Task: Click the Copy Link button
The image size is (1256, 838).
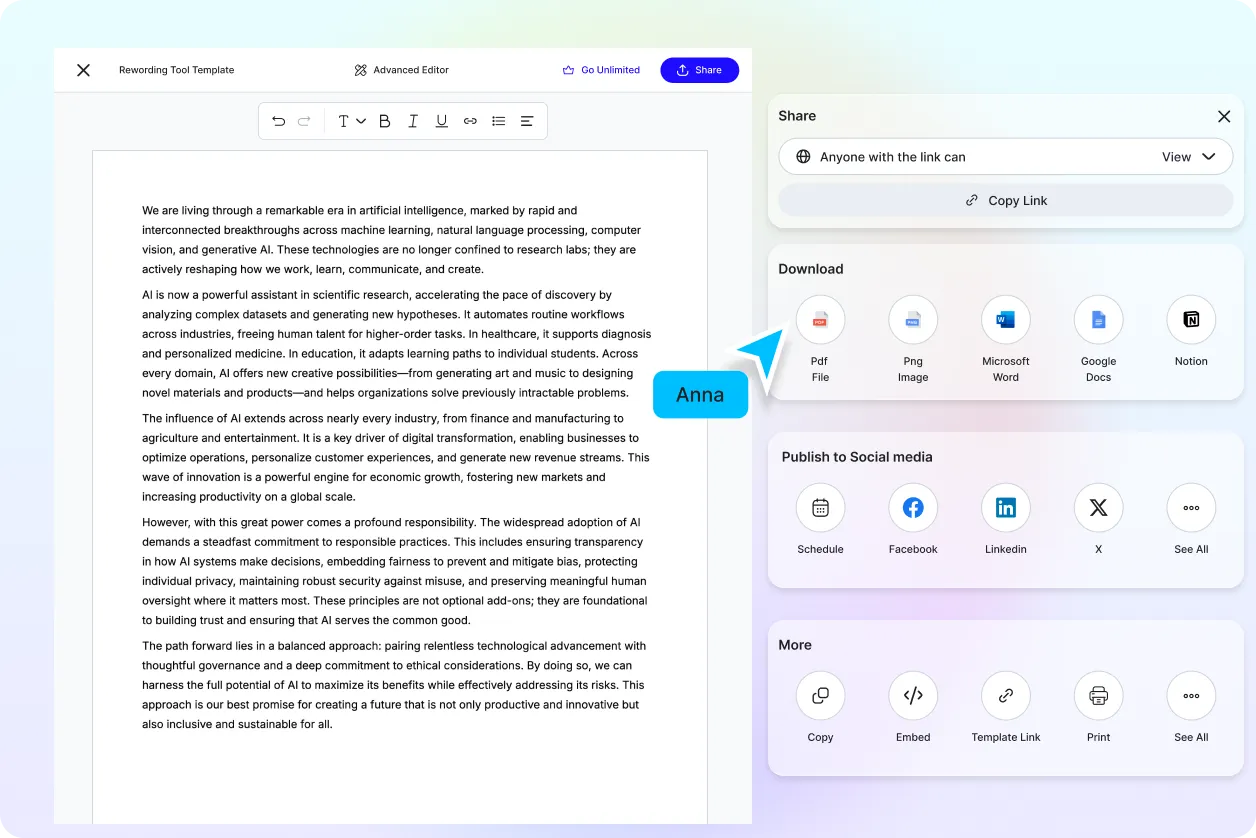Action: coord(1006,200)
